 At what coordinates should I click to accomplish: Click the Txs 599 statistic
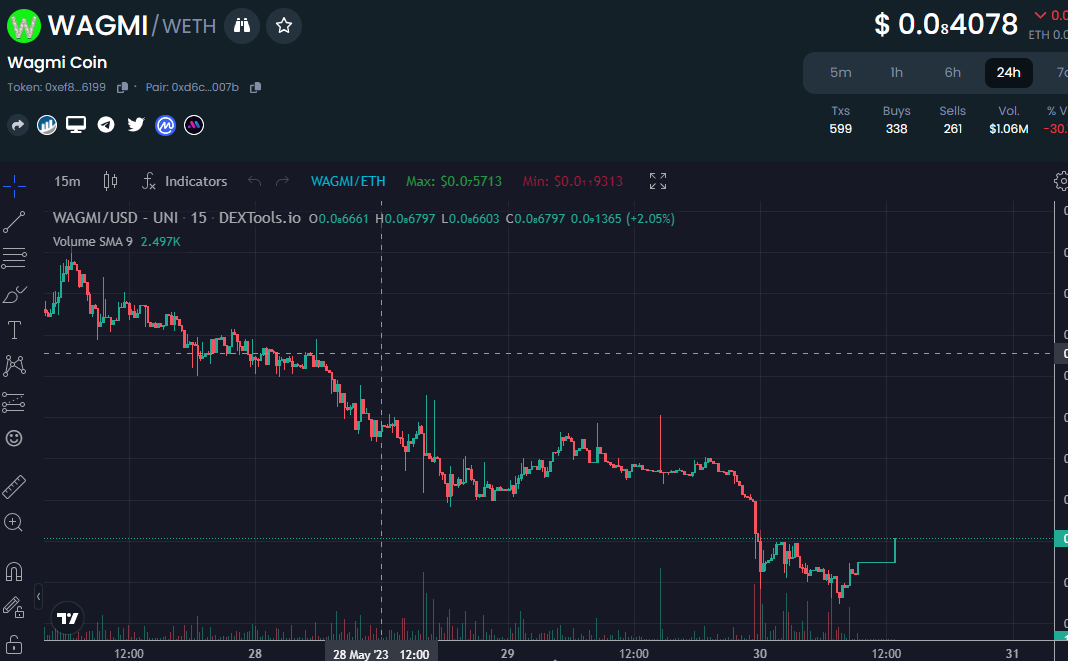click(841, 120)
